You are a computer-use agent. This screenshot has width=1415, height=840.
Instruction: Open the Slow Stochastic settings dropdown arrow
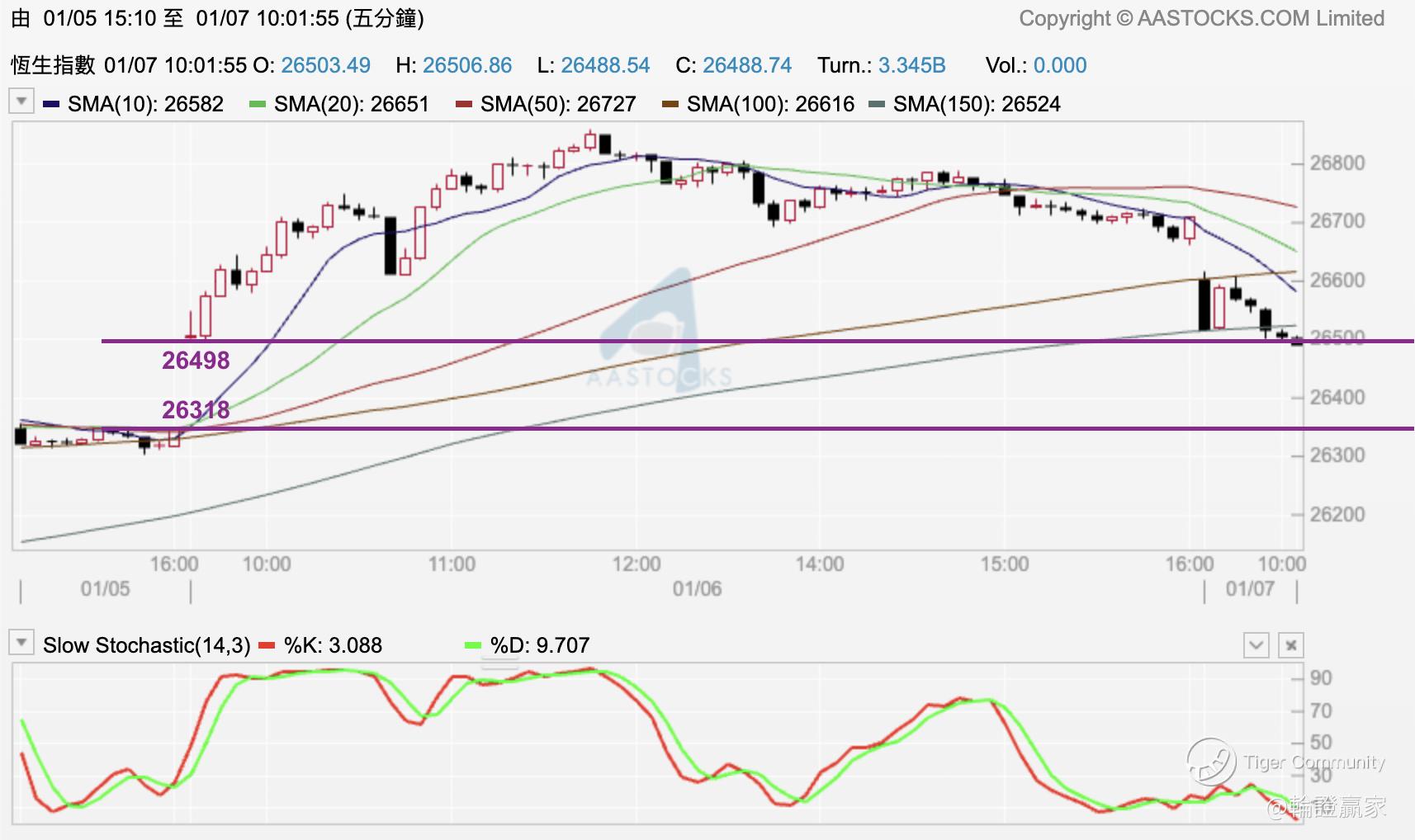[21, 642]
